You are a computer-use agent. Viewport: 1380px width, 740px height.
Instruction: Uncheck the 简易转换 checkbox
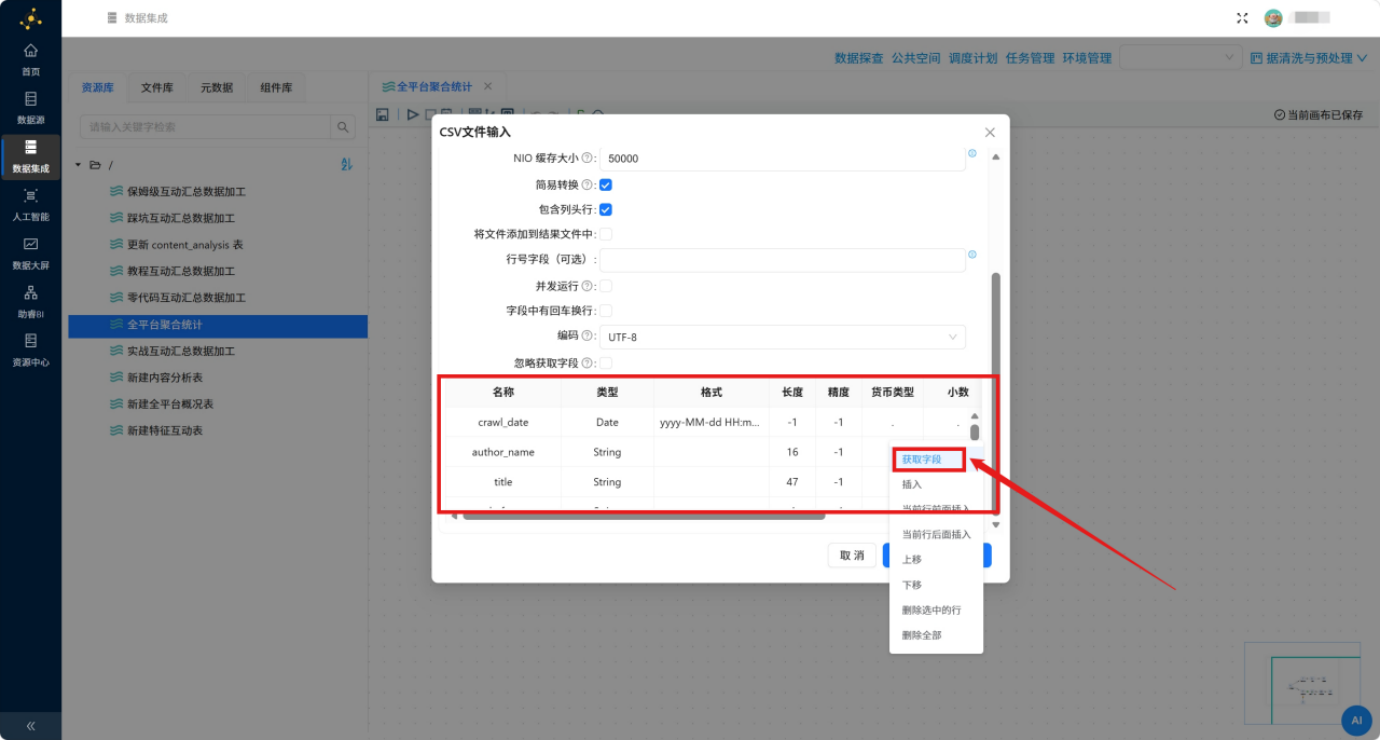606,185
